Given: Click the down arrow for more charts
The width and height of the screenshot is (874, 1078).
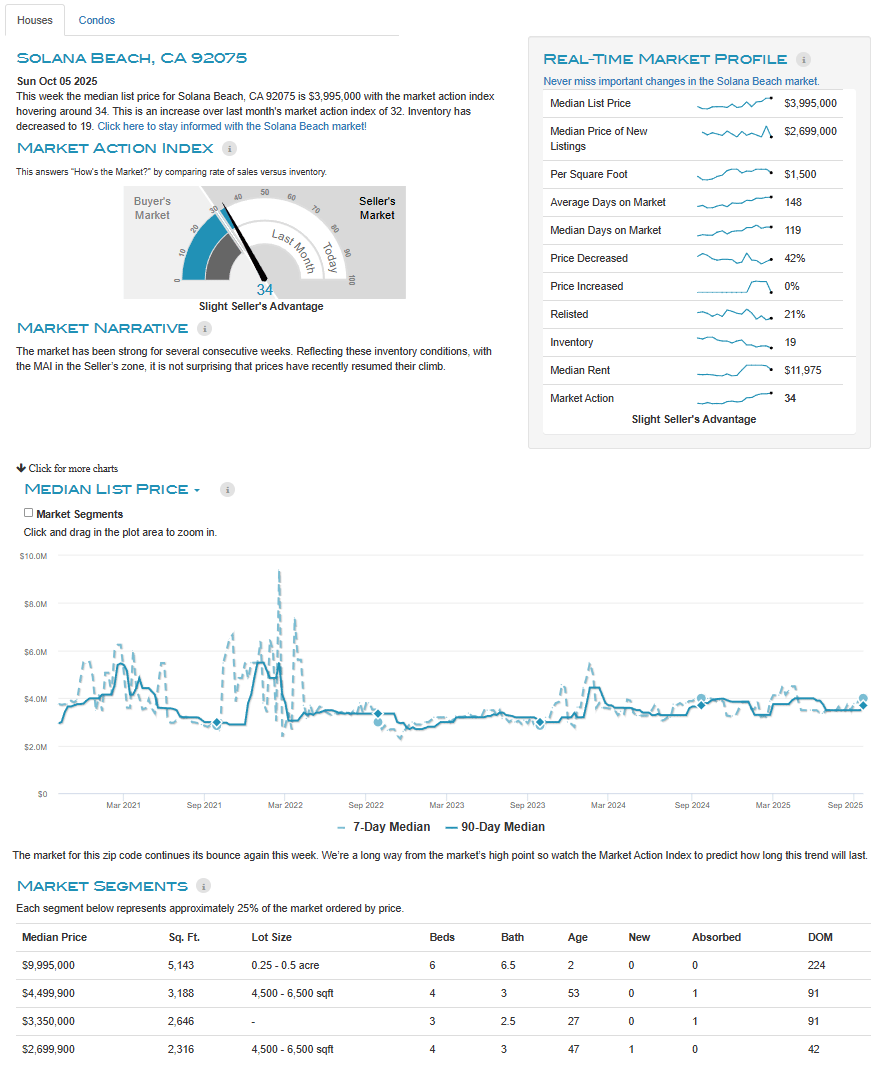Looking at the screenshot, I should [x=21, y=468].
